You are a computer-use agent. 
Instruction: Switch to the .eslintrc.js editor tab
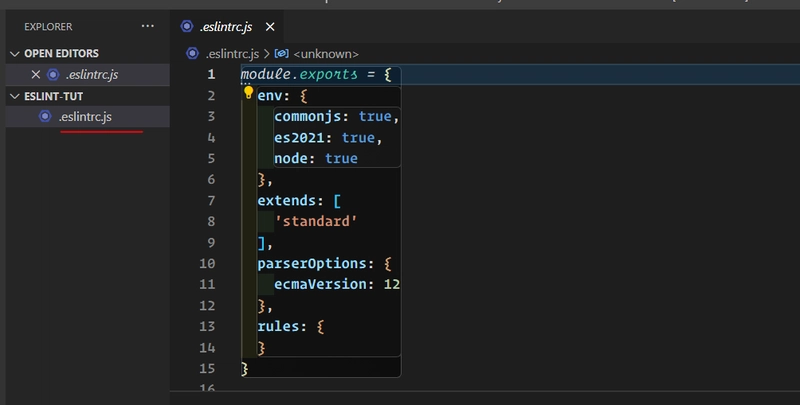[225, 26]
